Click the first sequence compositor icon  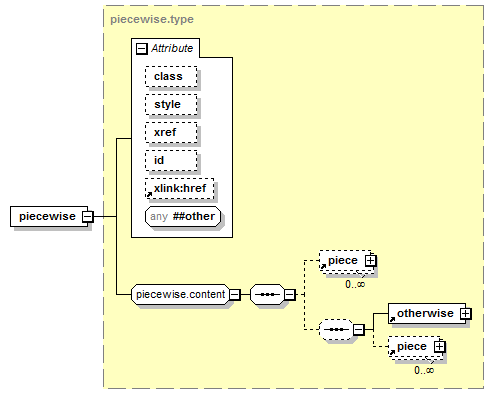pos(267,295)
